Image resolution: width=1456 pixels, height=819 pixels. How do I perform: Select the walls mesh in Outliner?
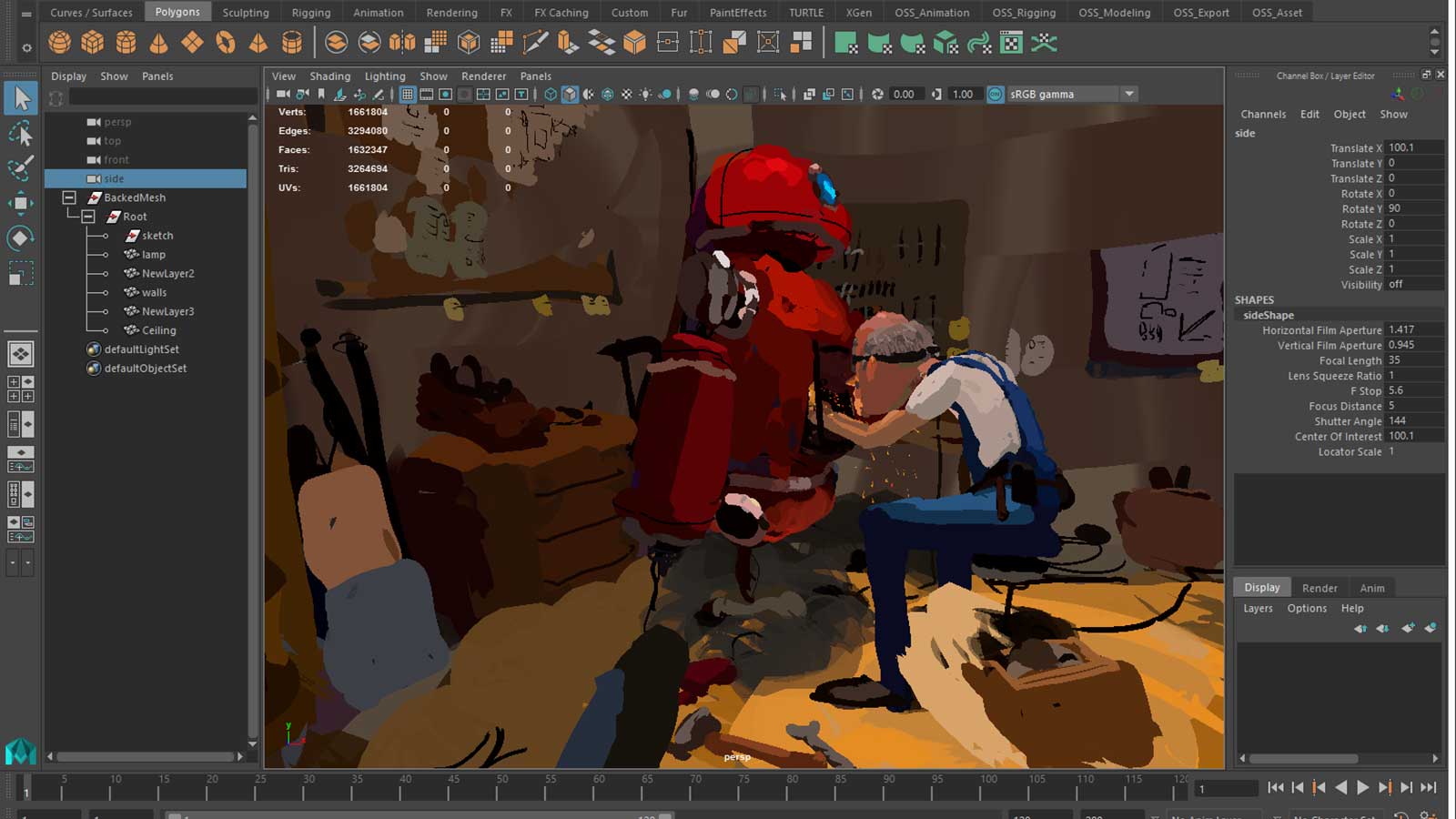(x=154, y=292)
